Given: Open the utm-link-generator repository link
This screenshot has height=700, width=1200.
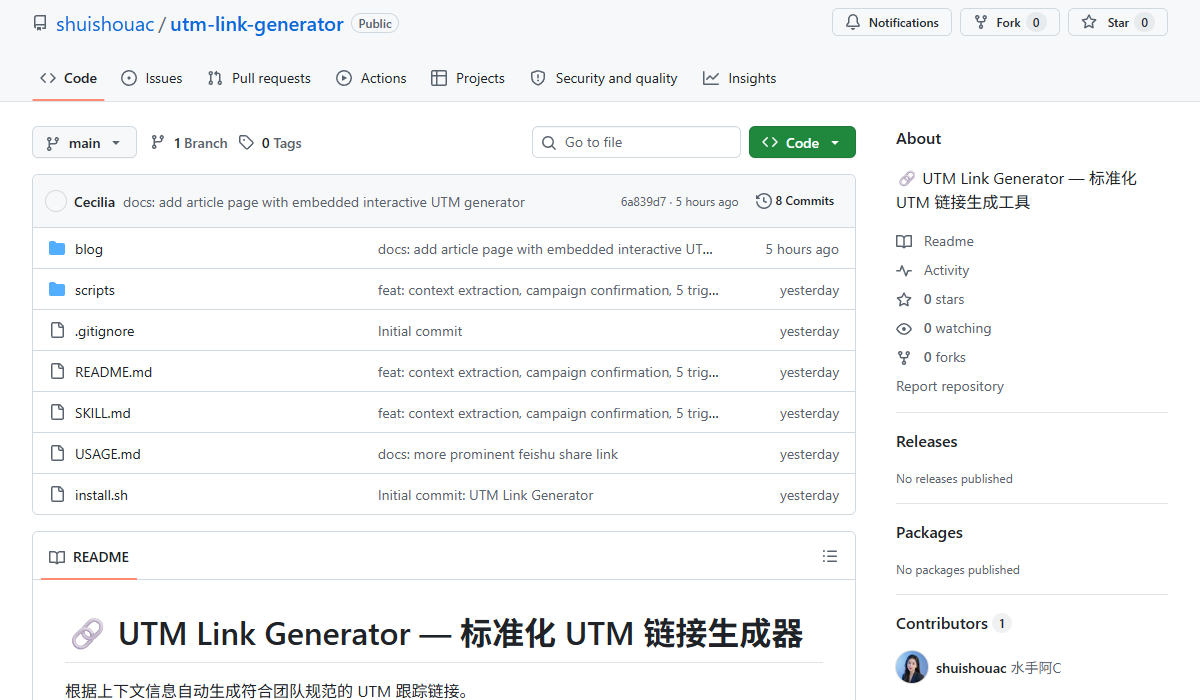Looking at the screenshot, I should (257, 24).
